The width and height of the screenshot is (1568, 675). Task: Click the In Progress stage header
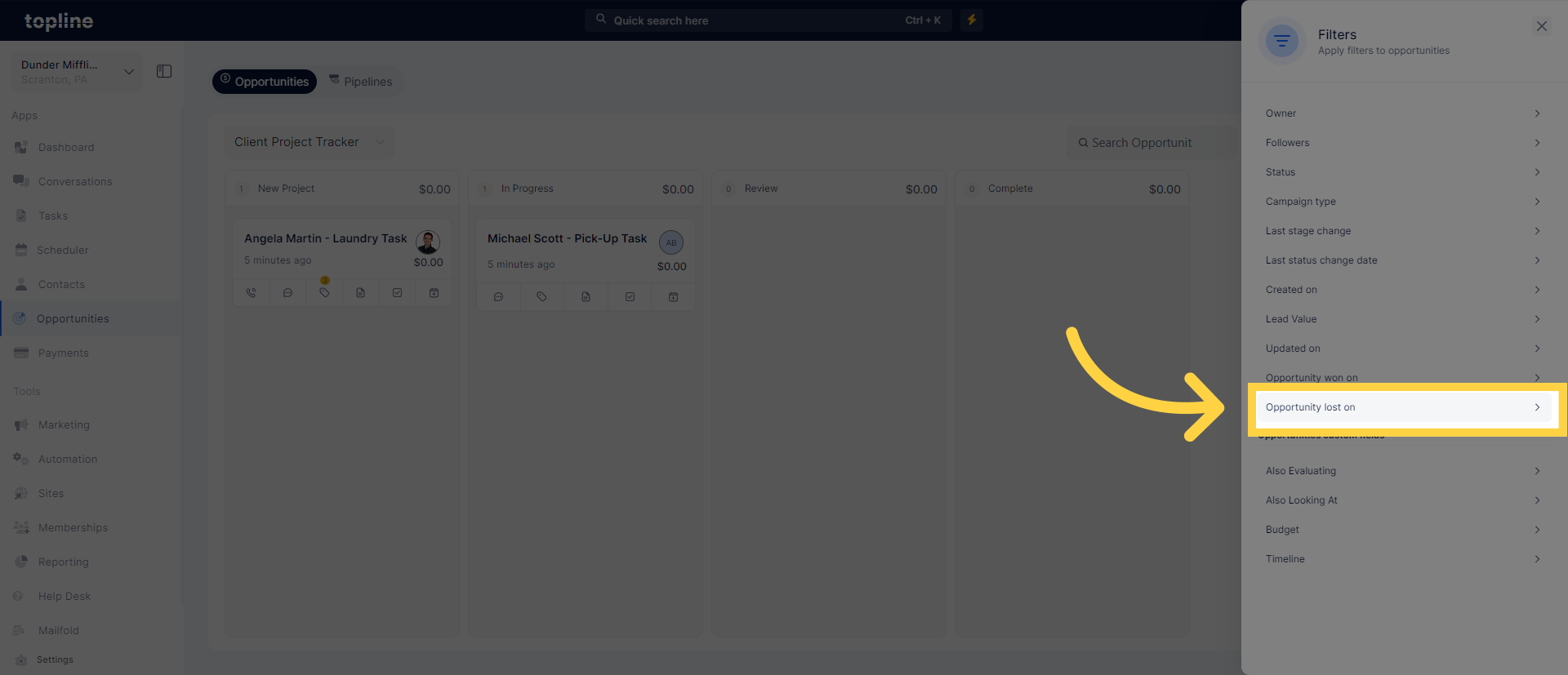586,189
